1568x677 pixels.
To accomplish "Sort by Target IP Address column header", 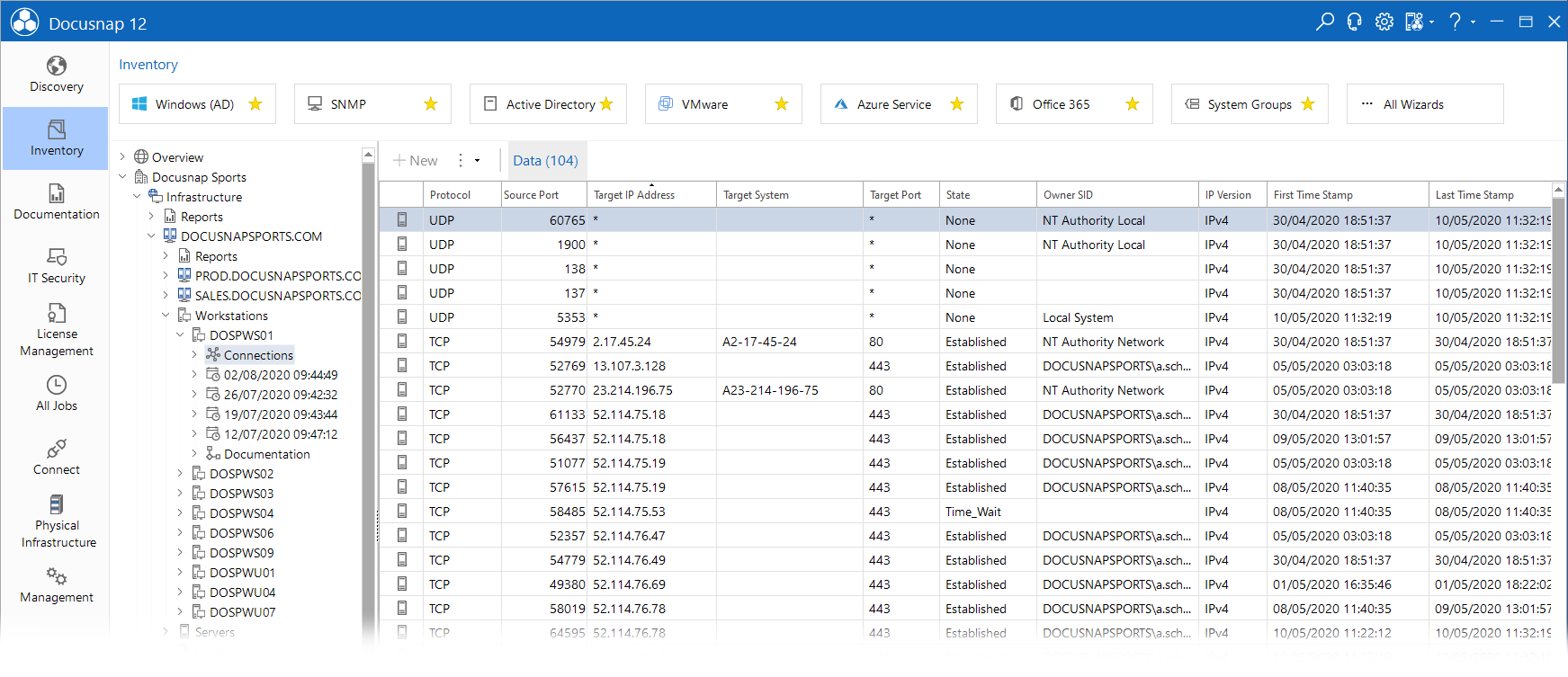I will pyautogui.click(x=652, y=194).
